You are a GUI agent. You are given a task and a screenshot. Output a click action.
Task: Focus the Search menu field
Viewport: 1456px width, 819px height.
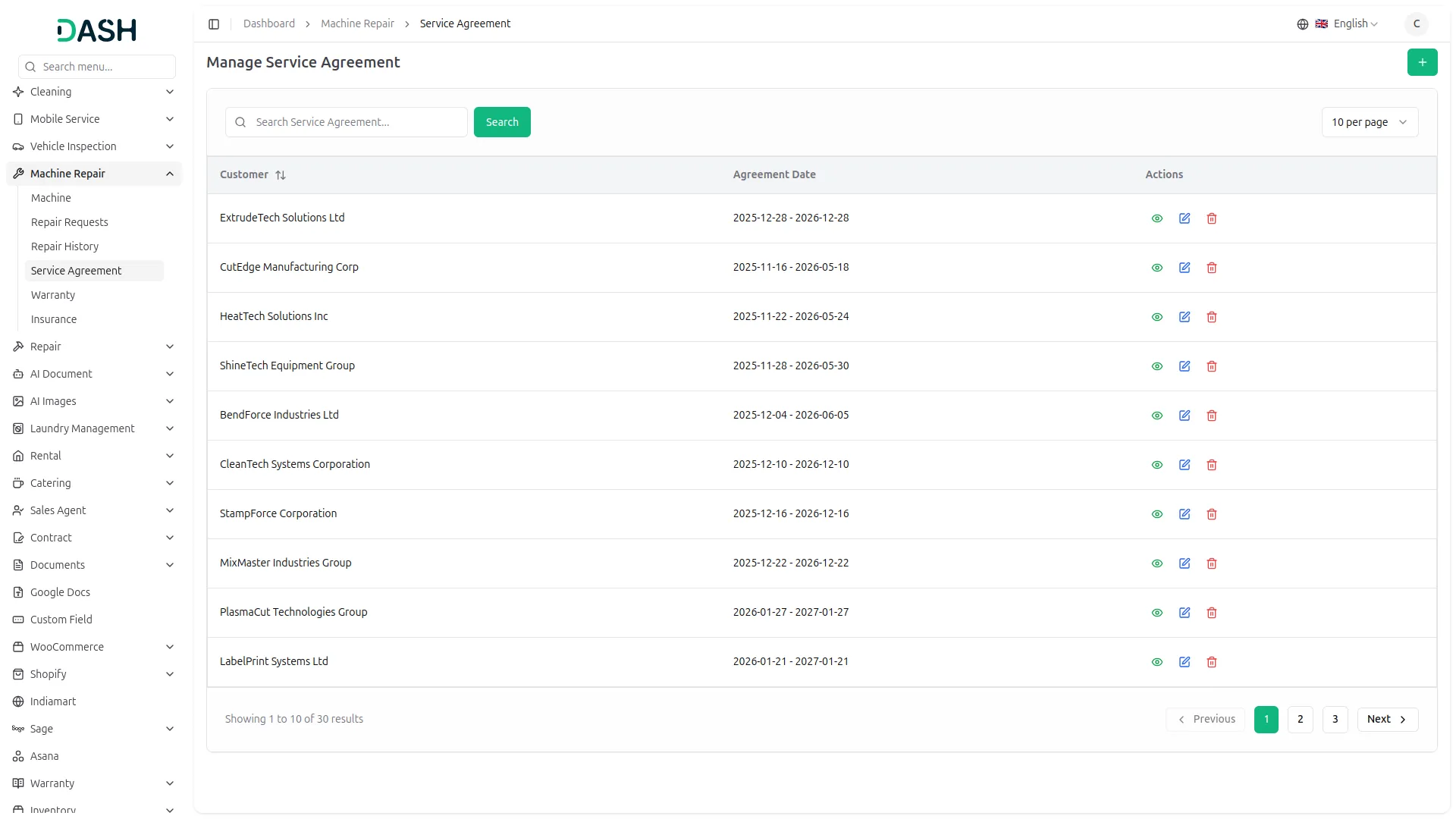(x=97, y=67)
